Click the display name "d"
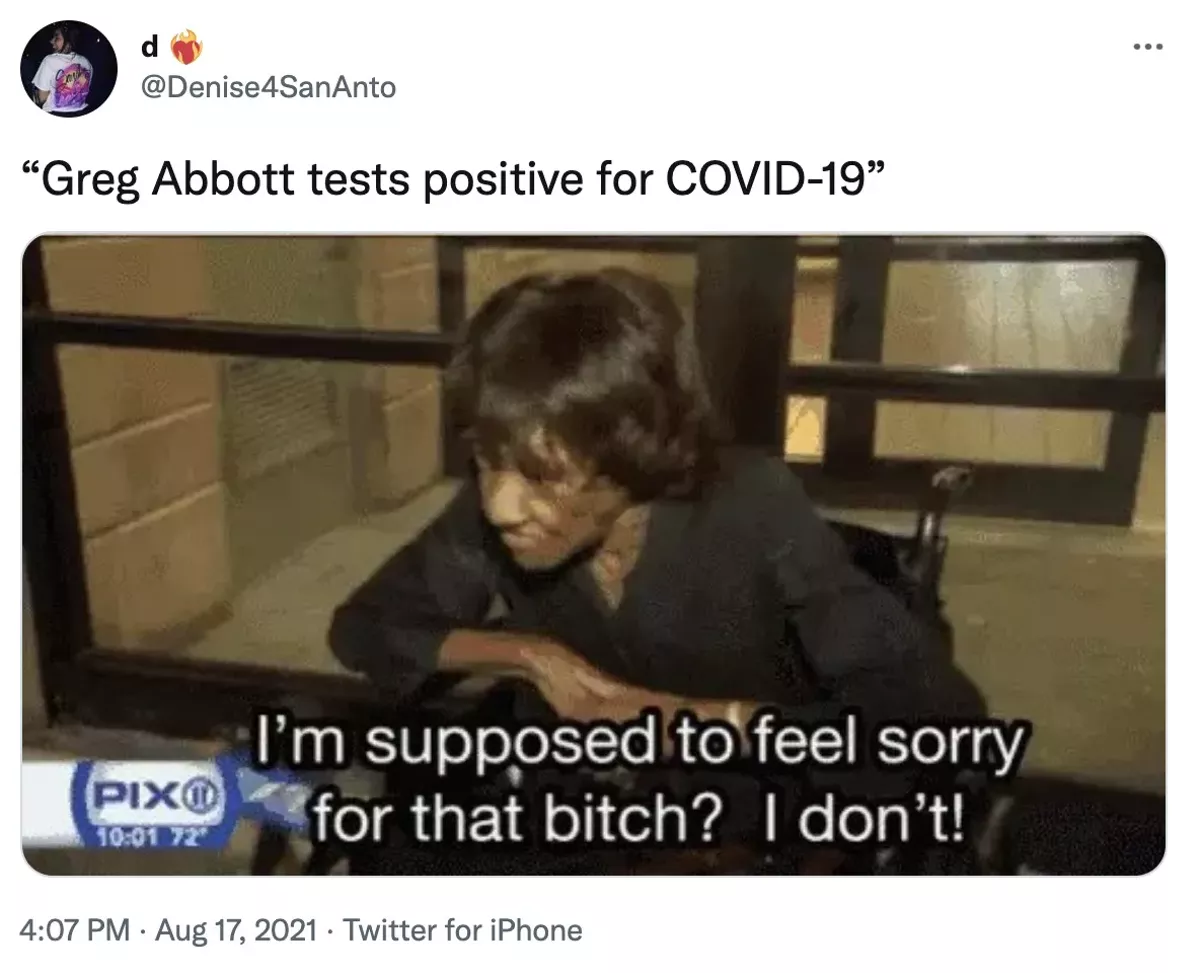The image size is (1200, 973). pos(151,47)
